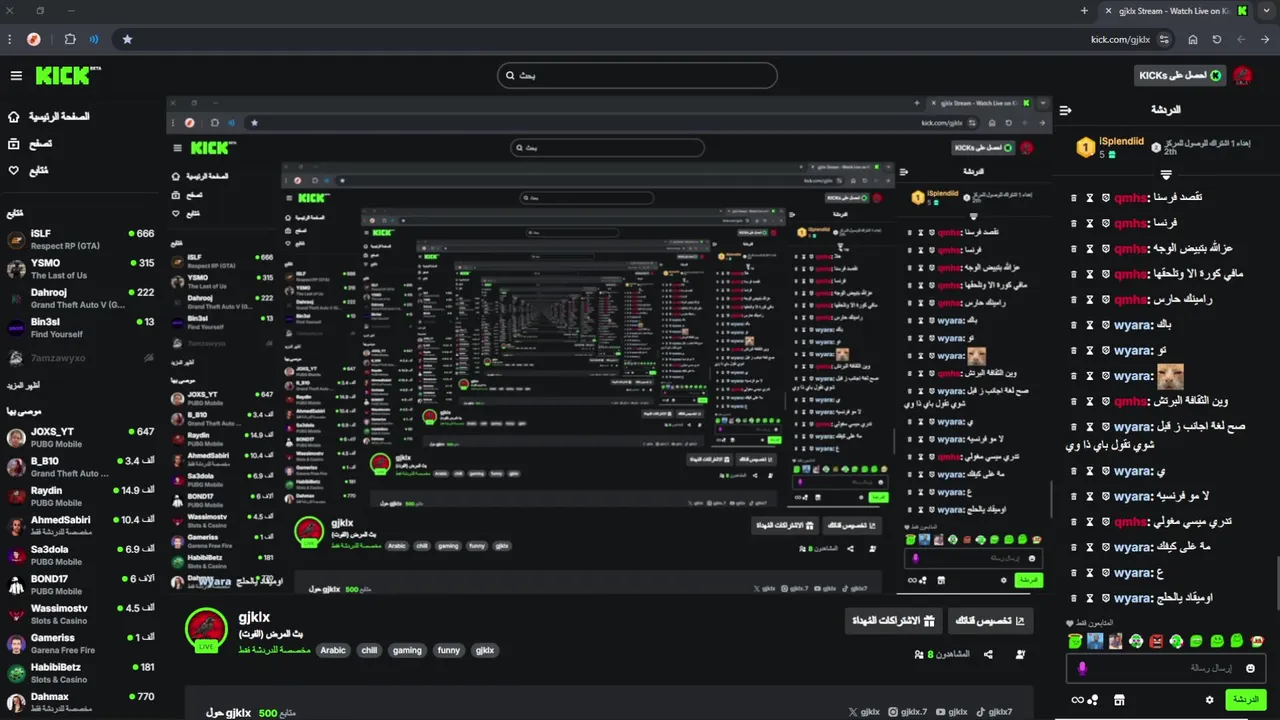Open Wassimostv Slots & Casino channel
This screenshot has height=720, width=1280.
[x=81, y=614]
